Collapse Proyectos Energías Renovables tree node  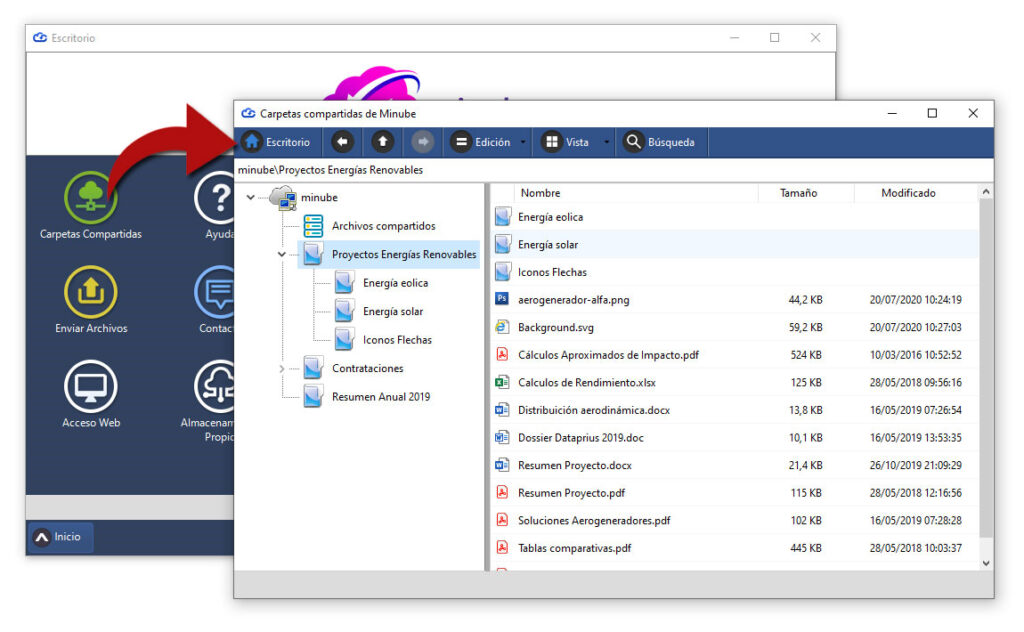click(281, 254)
